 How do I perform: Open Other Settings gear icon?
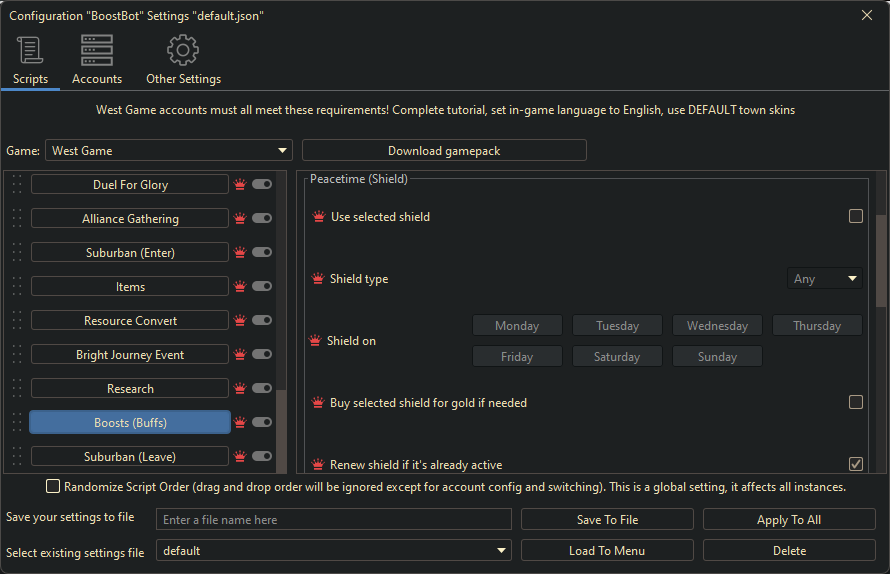(183, 50)
